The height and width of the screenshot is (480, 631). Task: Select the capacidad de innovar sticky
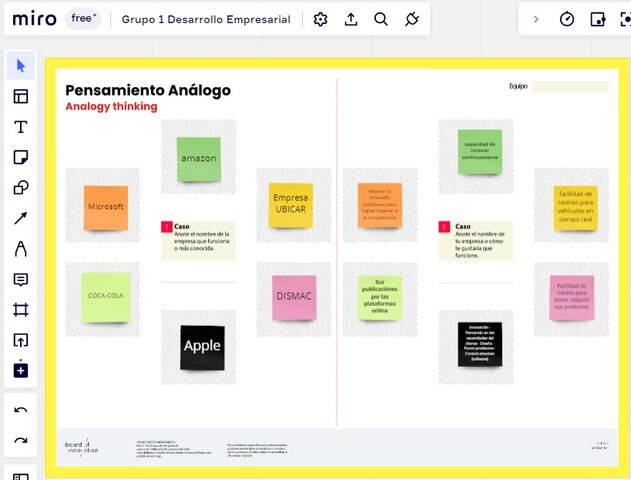(480, 152)
